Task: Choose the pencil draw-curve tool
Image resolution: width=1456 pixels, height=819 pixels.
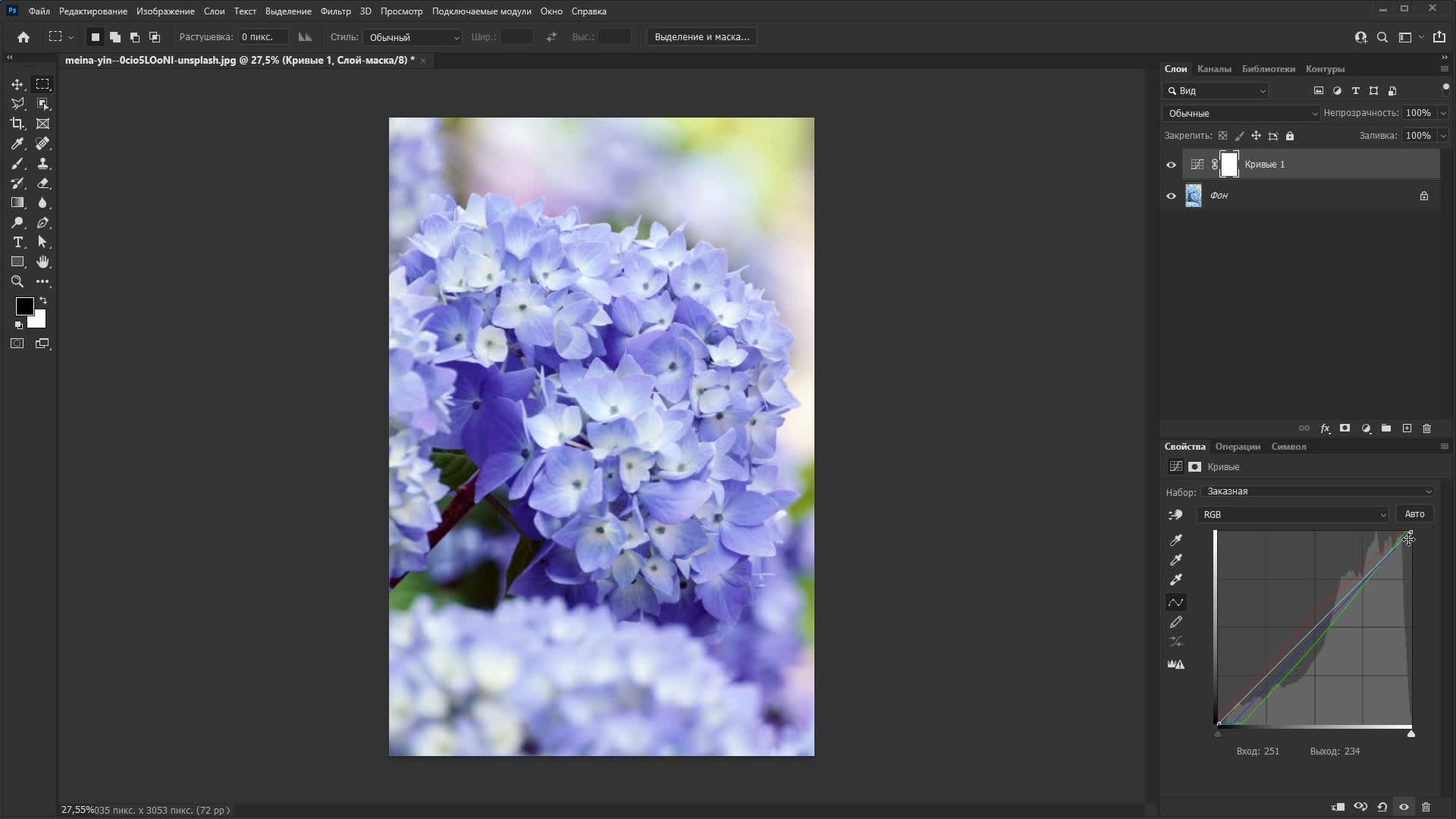Action: click(x=1176, y=622)
